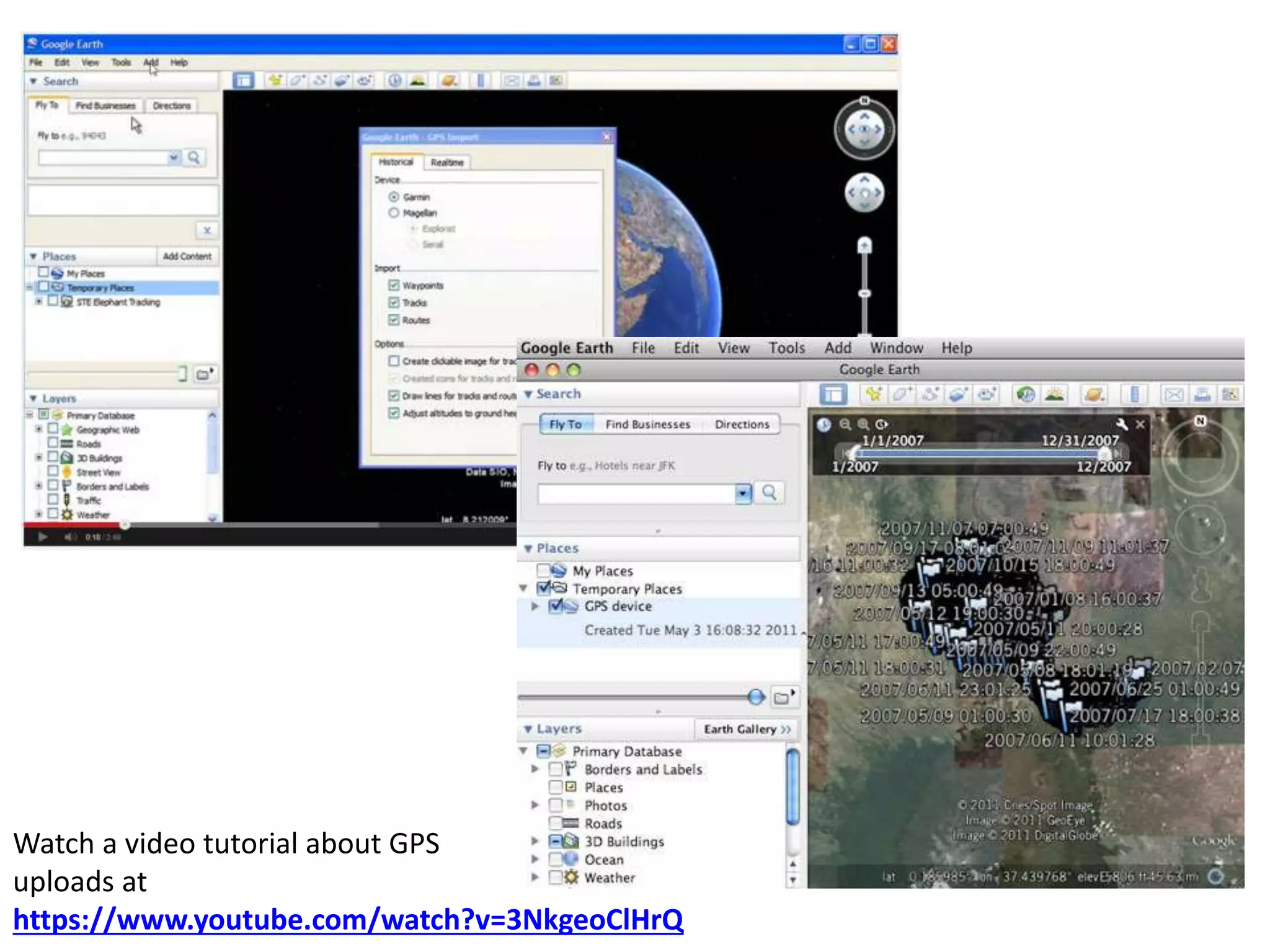Uncheck the Temporary Places checkbox in the Mac window
This screenshot has width=1270, height=952.
click(x=544, y=588)
